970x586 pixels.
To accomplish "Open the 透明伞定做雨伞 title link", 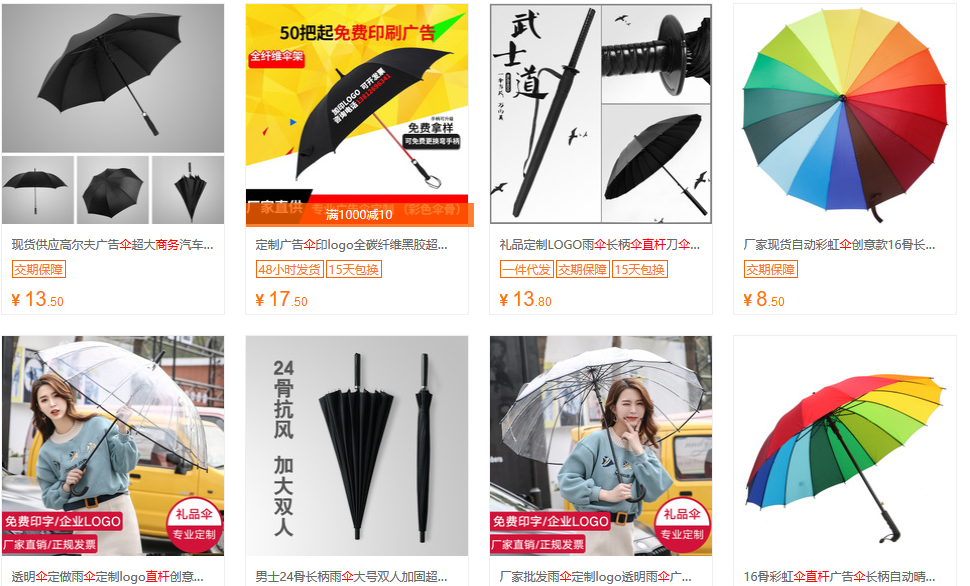I will pos(108,577).
